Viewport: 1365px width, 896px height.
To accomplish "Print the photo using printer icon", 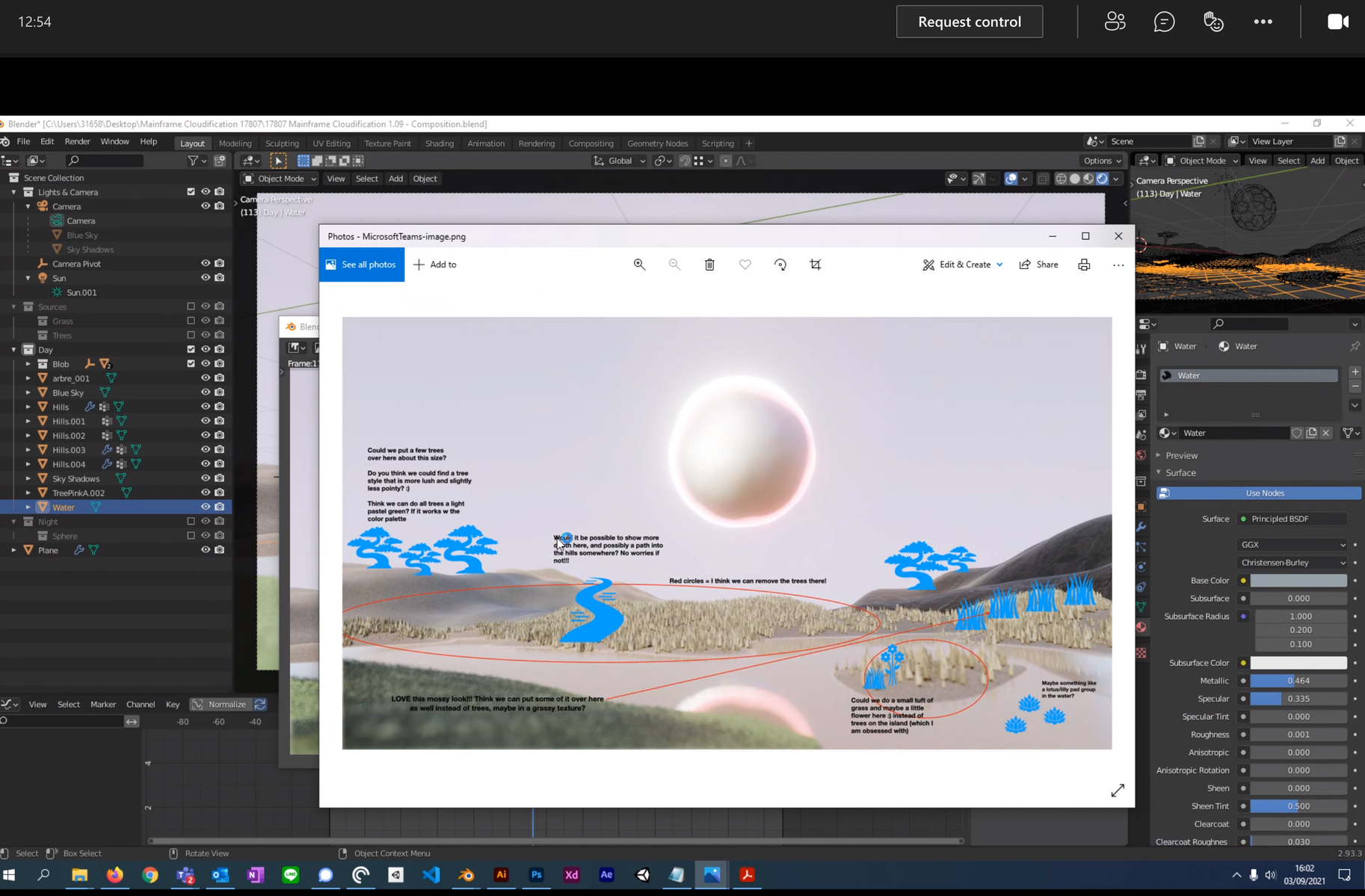I will tap(1084, 265).
